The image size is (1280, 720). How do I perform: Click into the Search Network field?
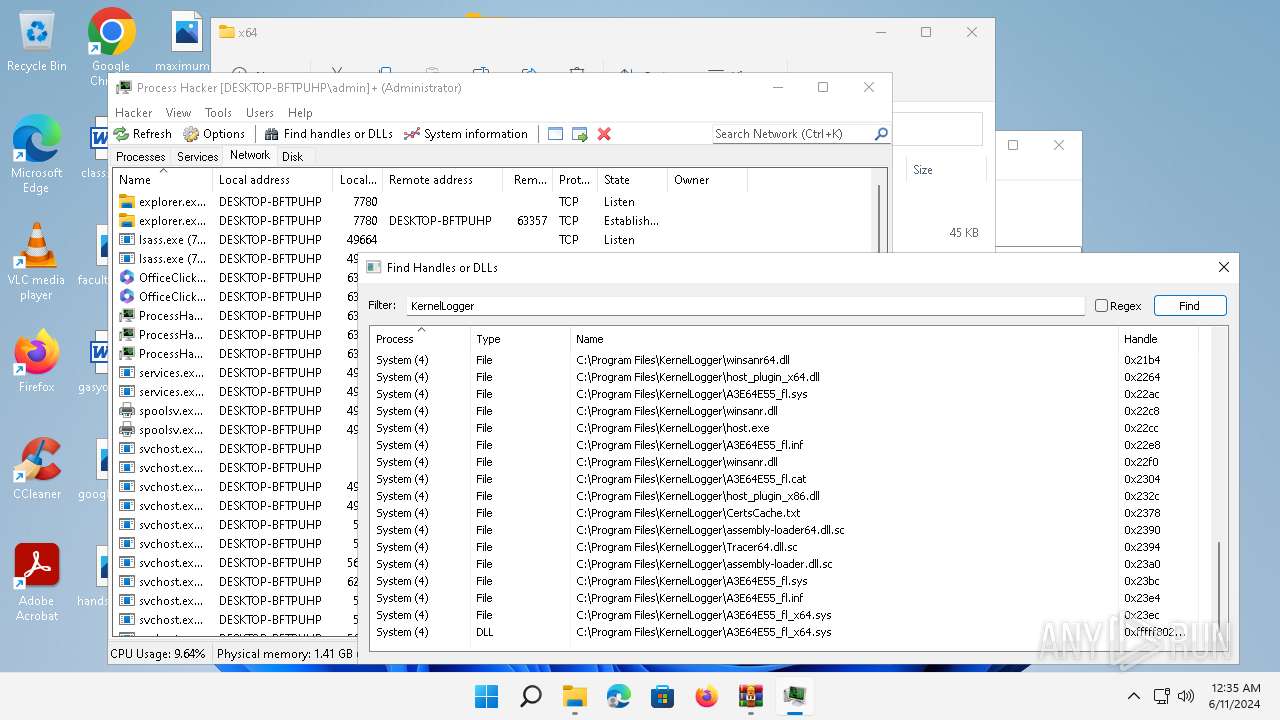pos(792,133)
